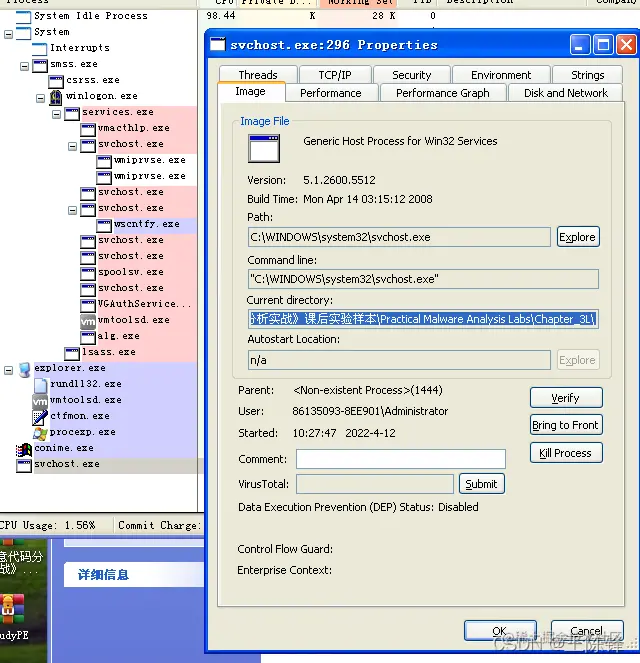Image resolution: width=640 pixels, height=663 pixels.
Task: Click the CPU Usage status bar entry
Action: click(47, 526)
